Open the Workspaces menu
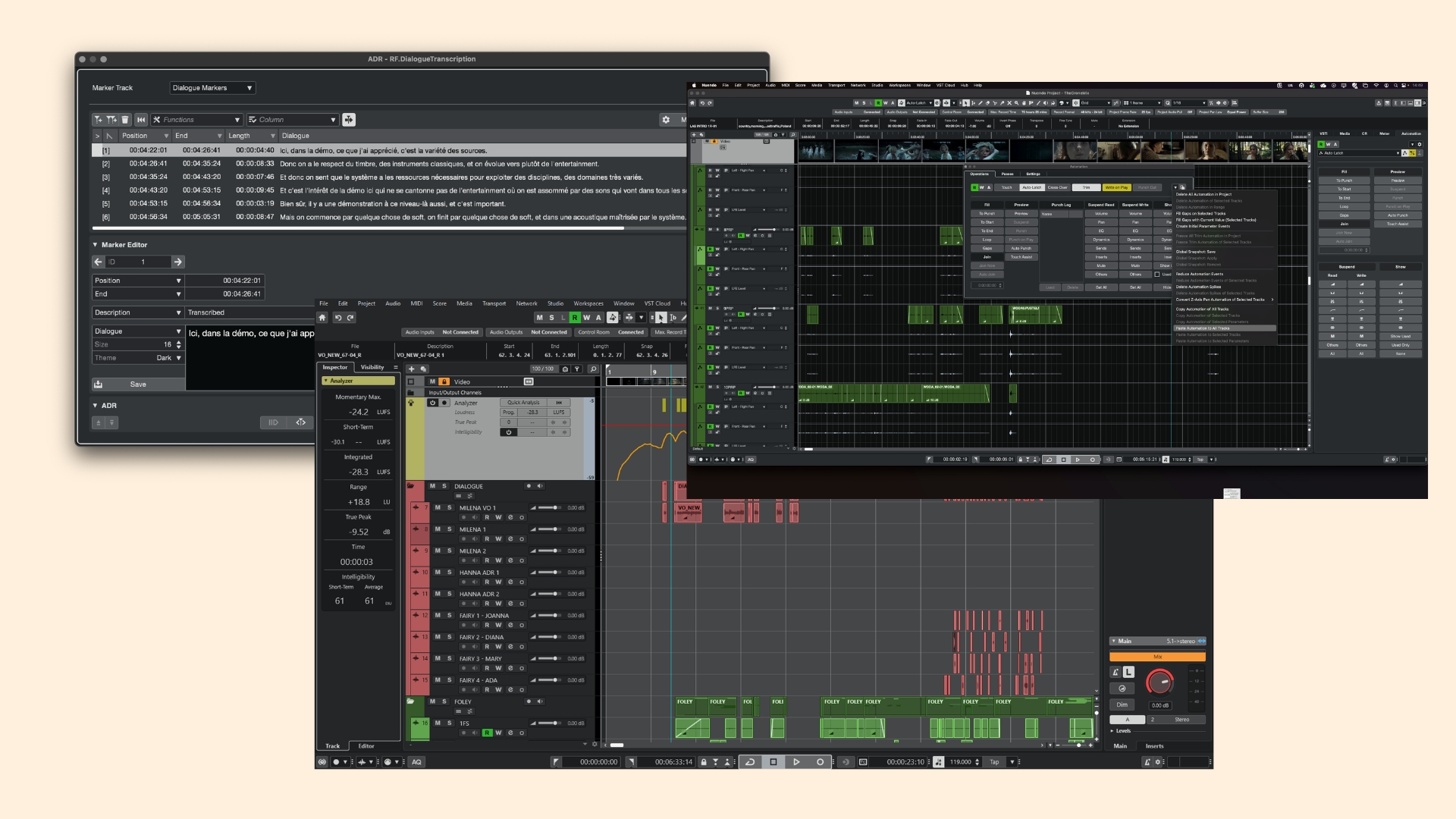1456x819 pixels. (x=588, y=303)
